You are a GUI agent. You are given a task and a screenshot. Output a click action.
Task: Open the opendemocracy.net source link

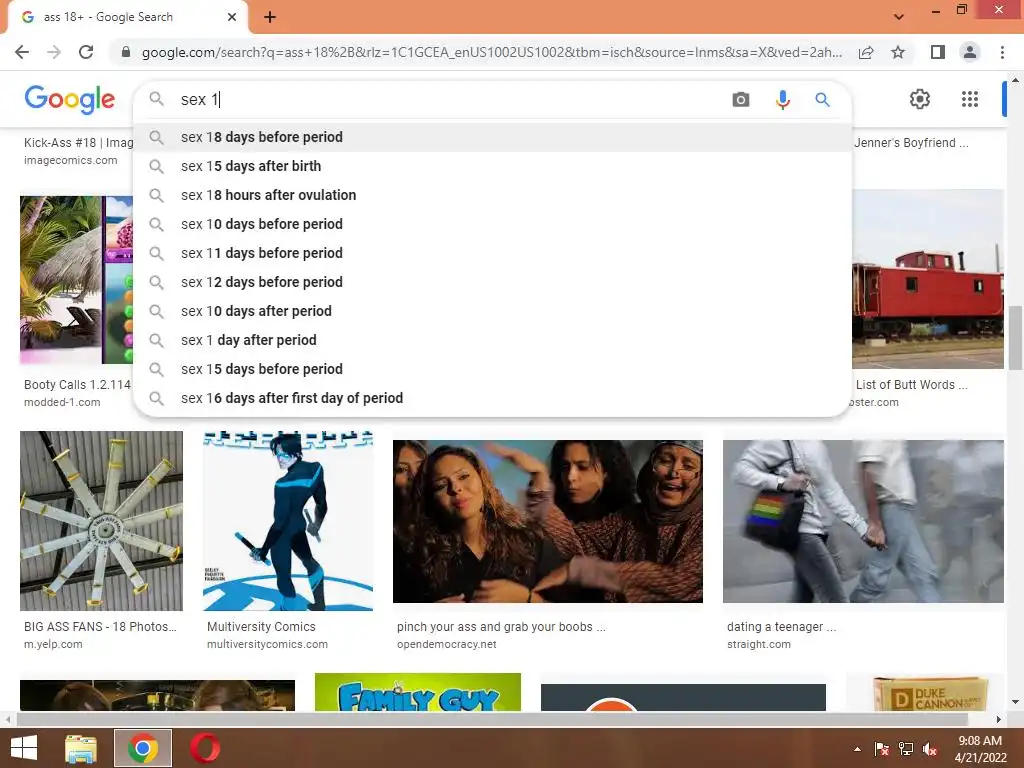447,644
